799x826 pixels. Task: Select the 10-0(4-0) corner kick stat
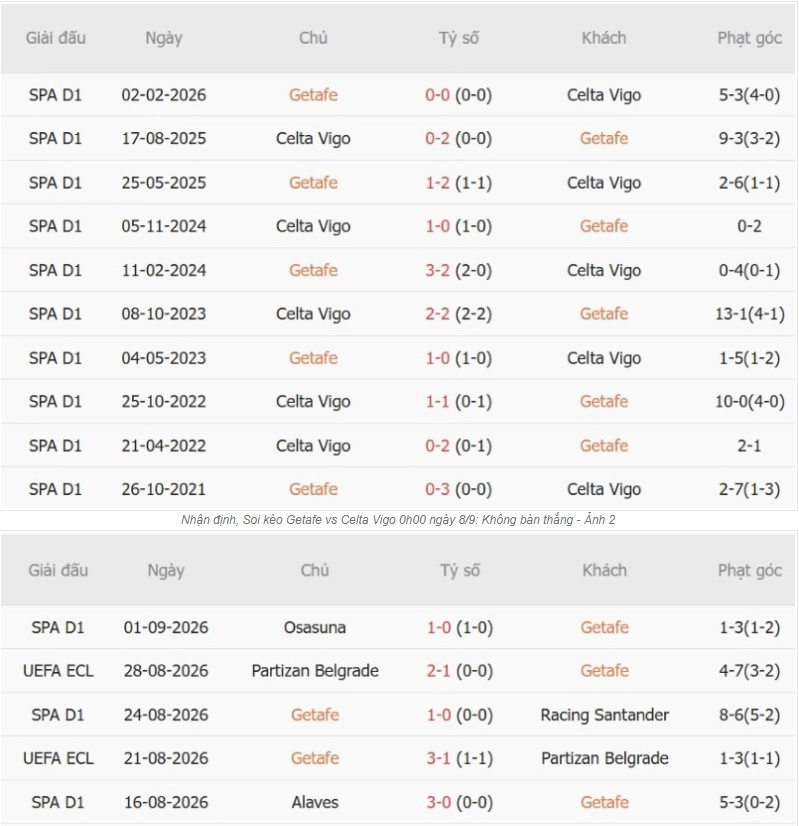tap(749, 401)
